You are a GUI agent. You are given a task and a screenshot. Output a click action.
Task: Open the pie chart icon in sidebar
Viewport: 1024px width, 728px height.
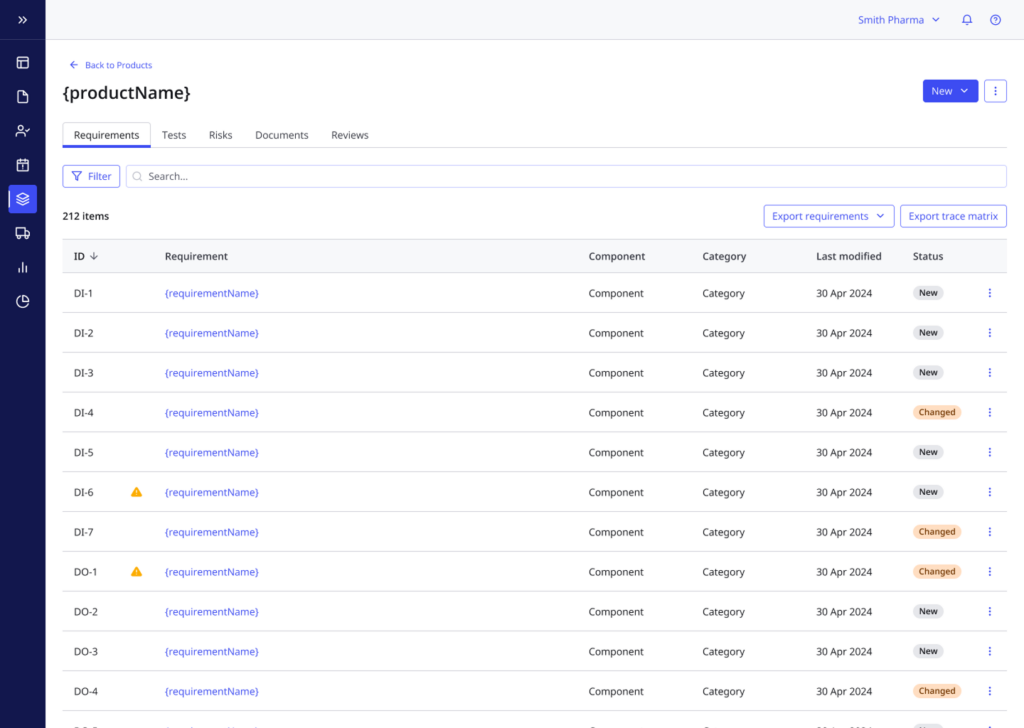tap(22, 301)
